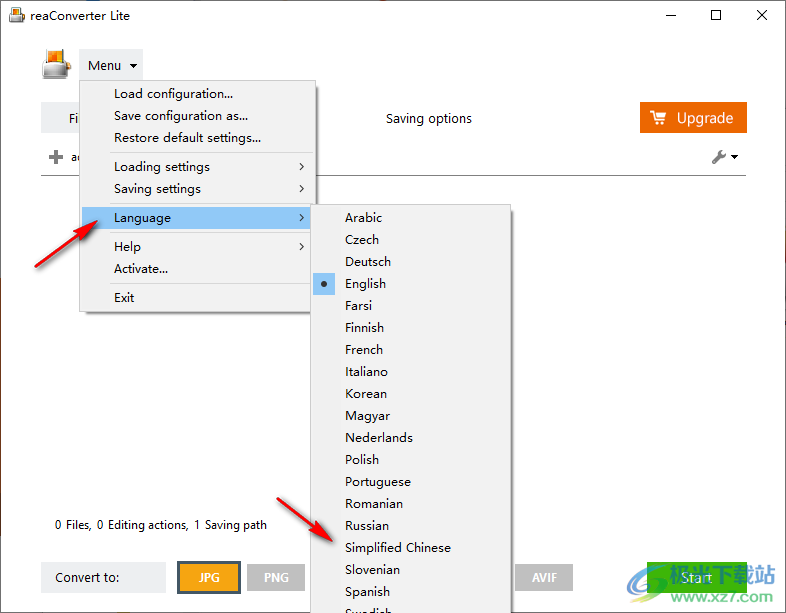The image size is (786, 613).
Task: Pick Spanish in language list
Action: tap(411, 592)
